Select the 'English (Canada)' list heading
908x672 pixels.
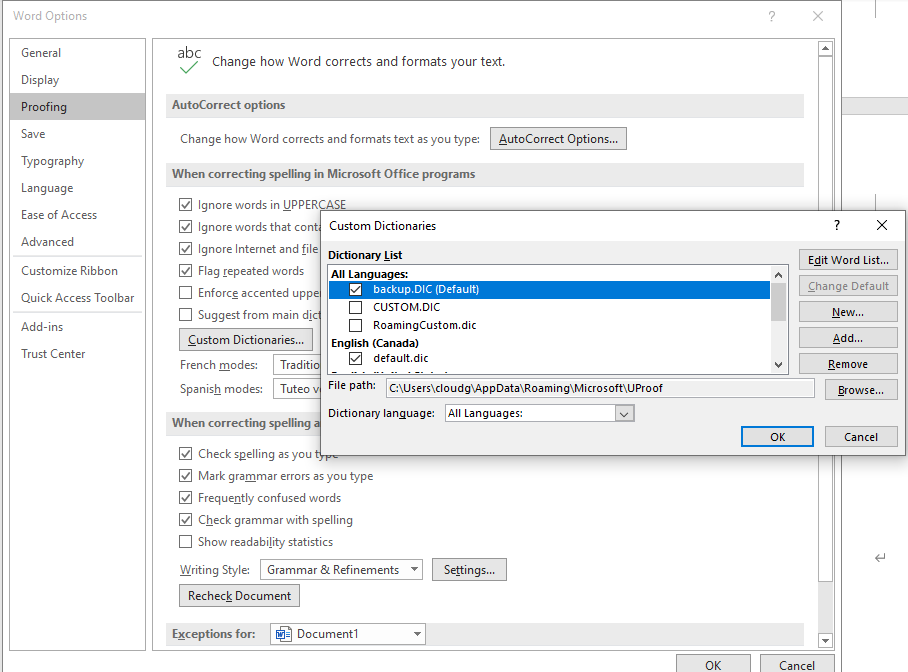(375, 343)
